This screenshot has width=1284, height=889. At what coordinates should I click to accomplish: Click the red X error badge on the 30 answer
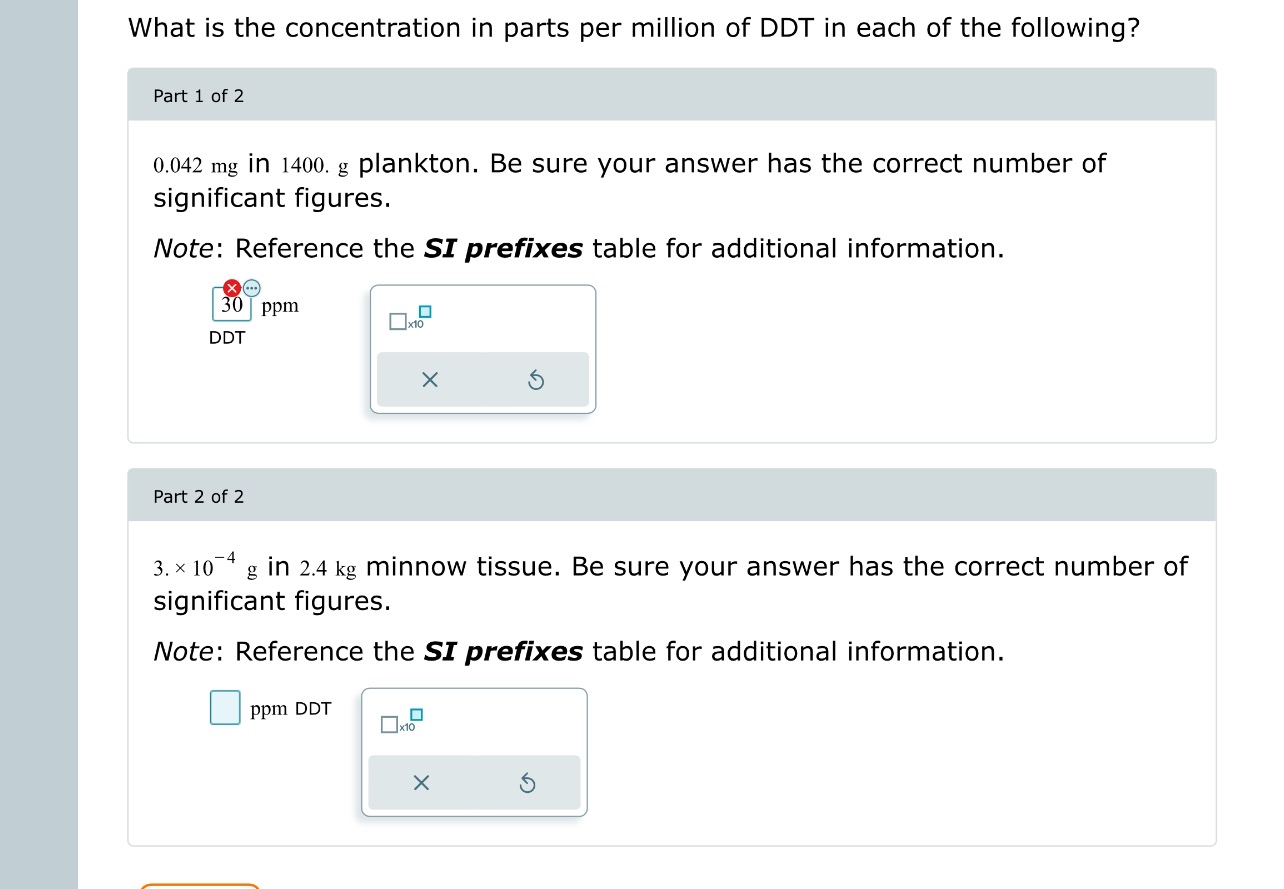(x=231, y=287)
